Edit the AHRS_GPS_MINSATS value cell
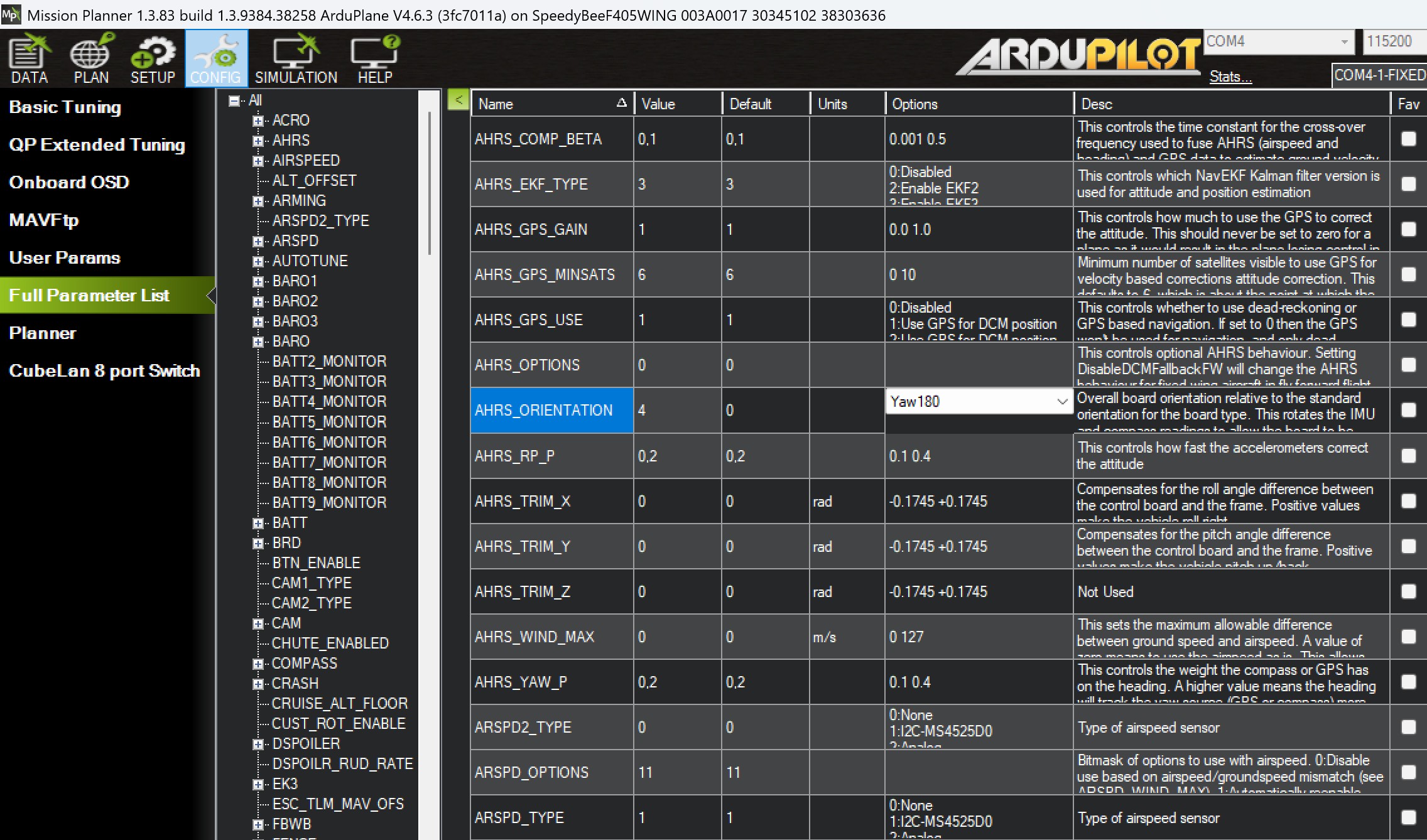This screenshot has height=840, width=1427. tap(676, 274)
